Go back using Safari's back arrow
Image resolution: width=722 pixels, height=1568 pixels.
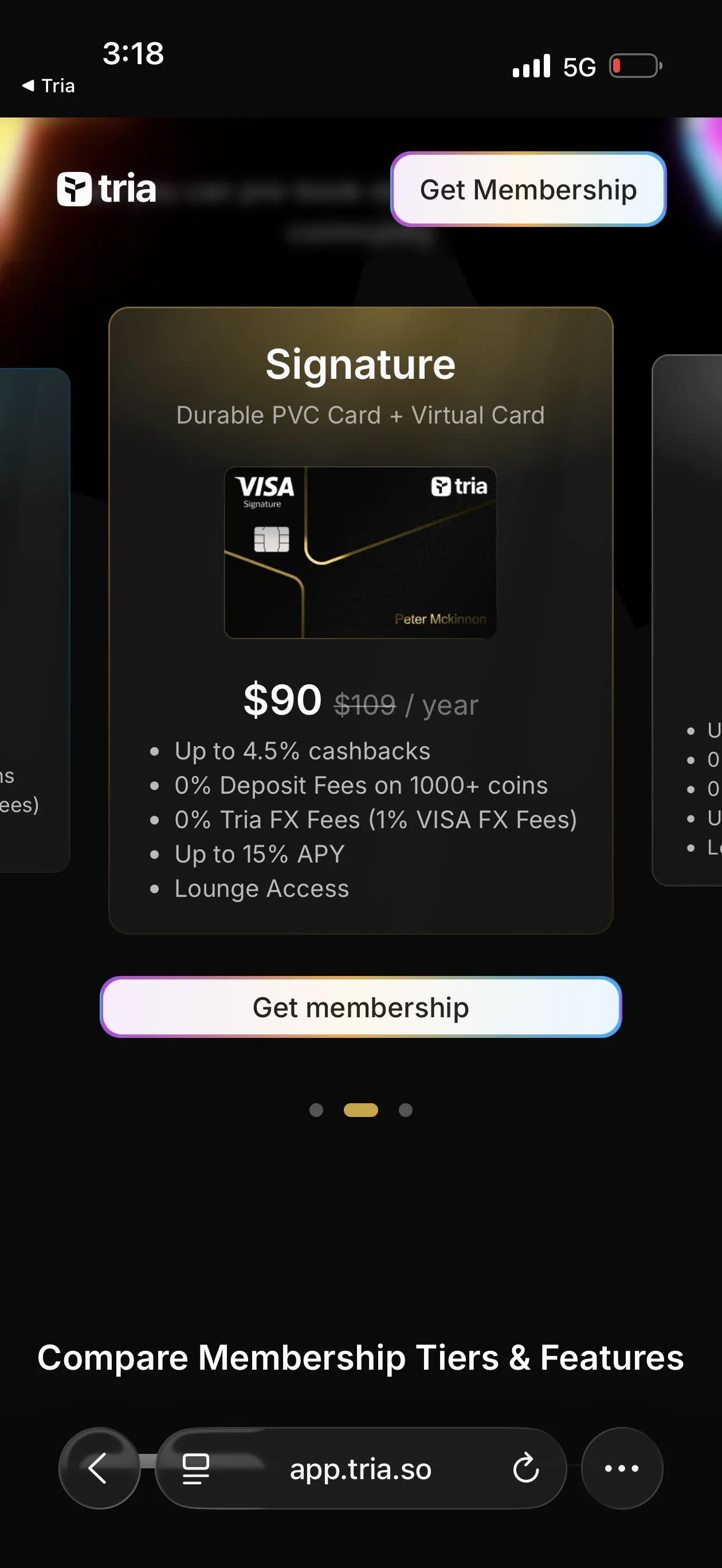pos(98,1468)
